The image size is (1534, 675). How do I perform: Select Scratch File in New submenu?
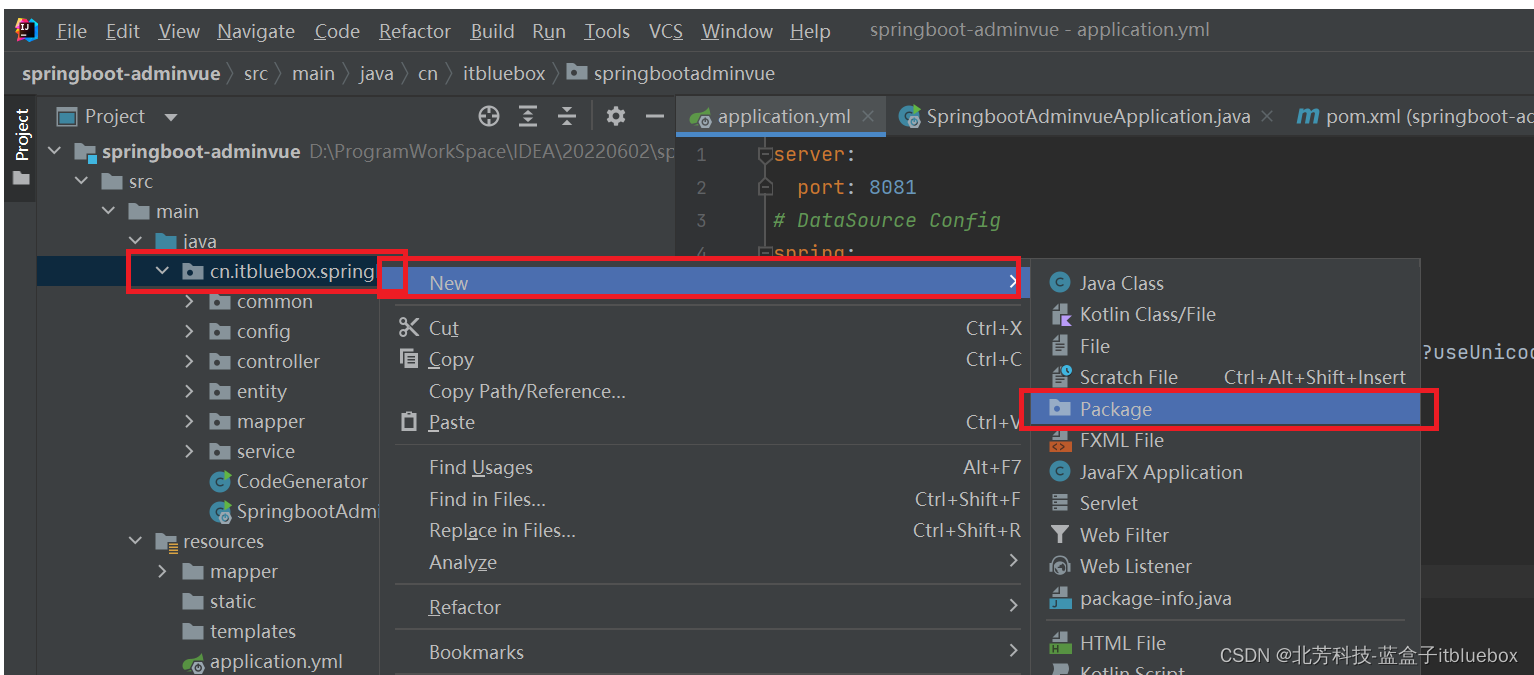(x=1225, y=377)
